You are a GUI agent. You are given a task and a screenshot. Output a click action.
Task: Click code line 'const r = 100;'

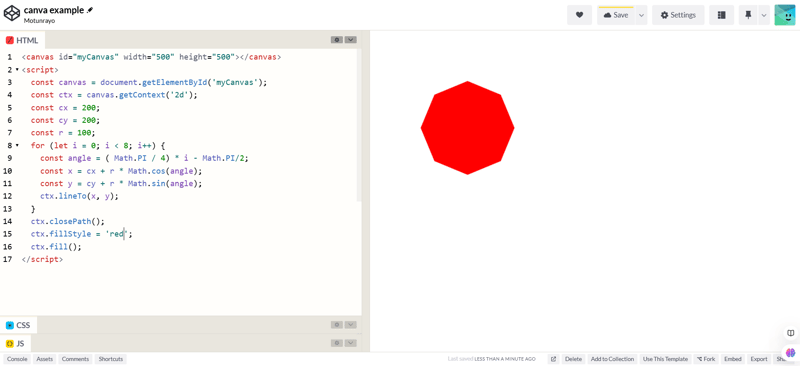coord(63,133)
